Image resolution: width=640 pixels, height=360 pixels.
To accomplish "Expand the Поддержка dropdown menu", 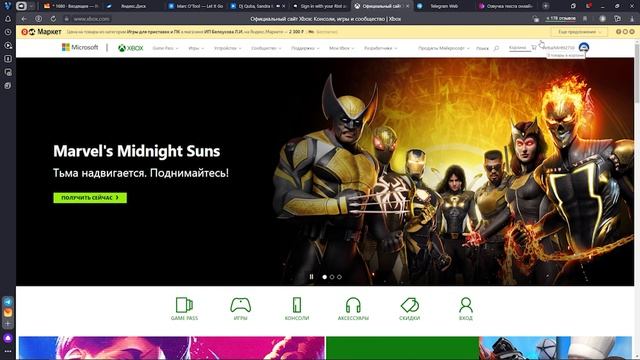I will 305,48.
